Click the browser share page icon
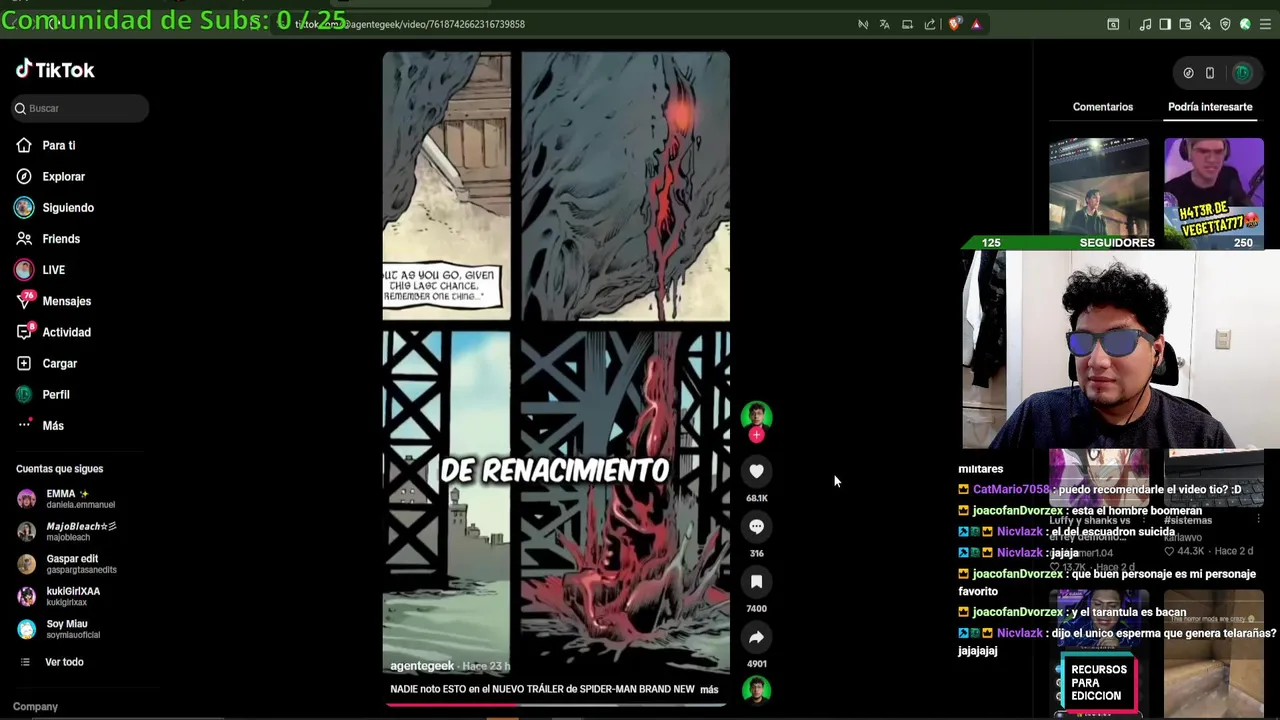1280x720 pixels. pos(930,24)
